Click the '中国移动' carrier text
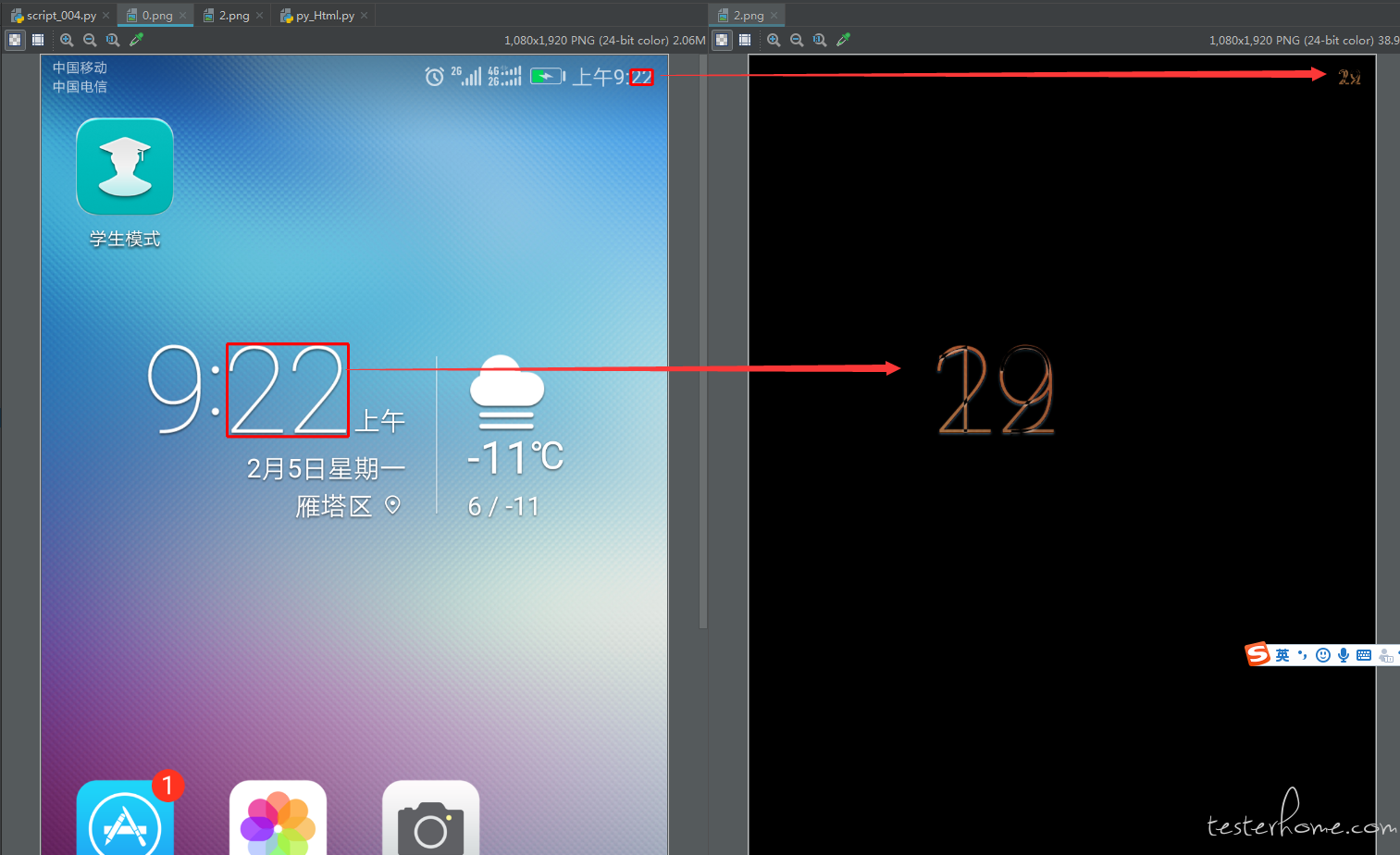This screenshot has width=1400, height=855. point(80,68)
